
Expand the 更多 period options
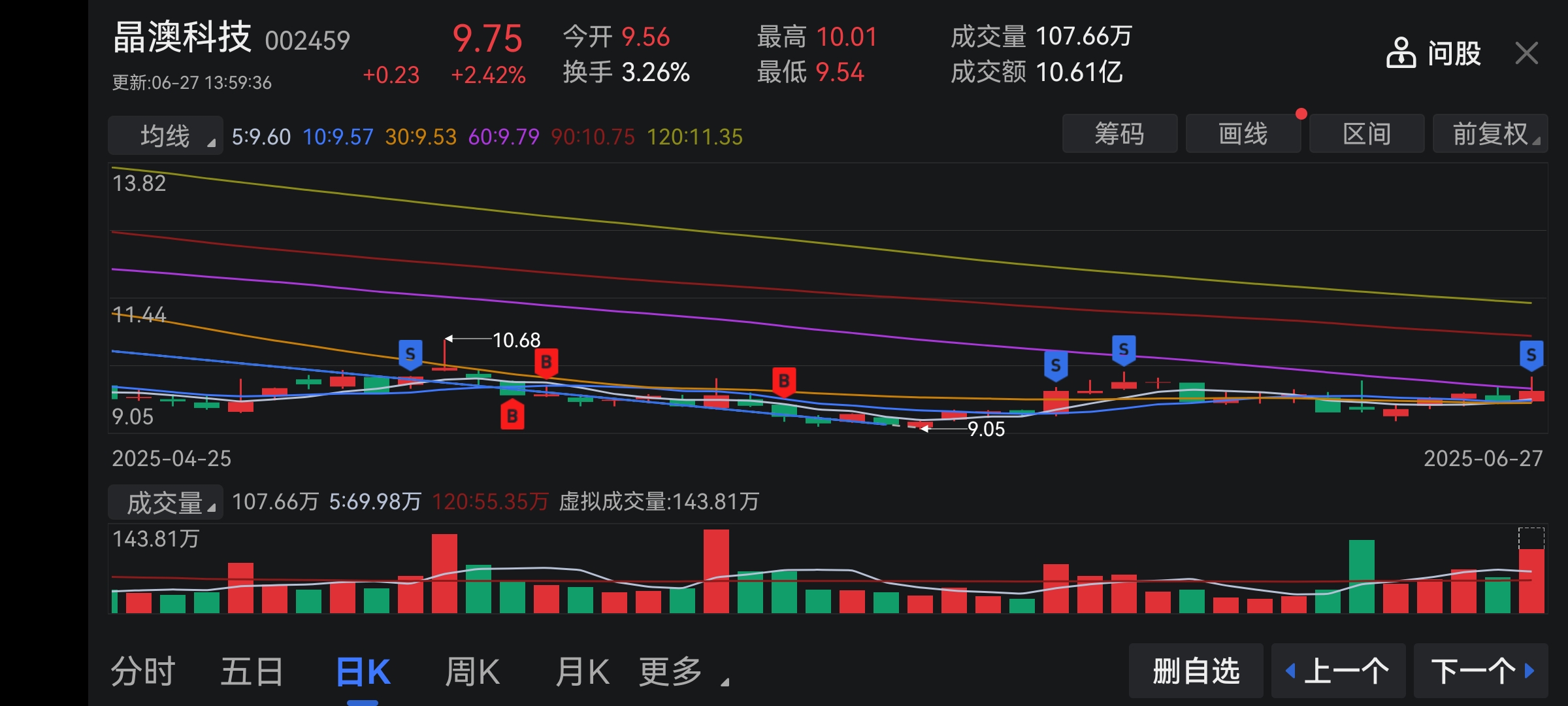point(683,672)
